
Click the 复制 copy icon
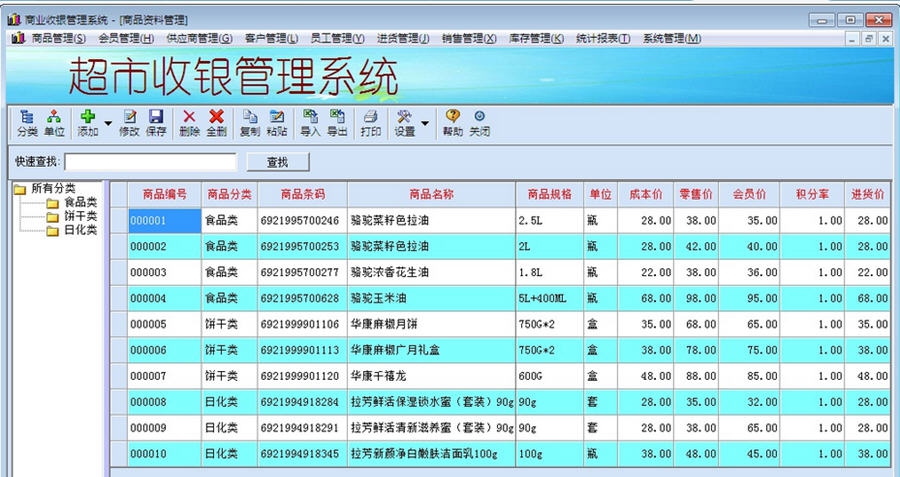click(250, 123)
